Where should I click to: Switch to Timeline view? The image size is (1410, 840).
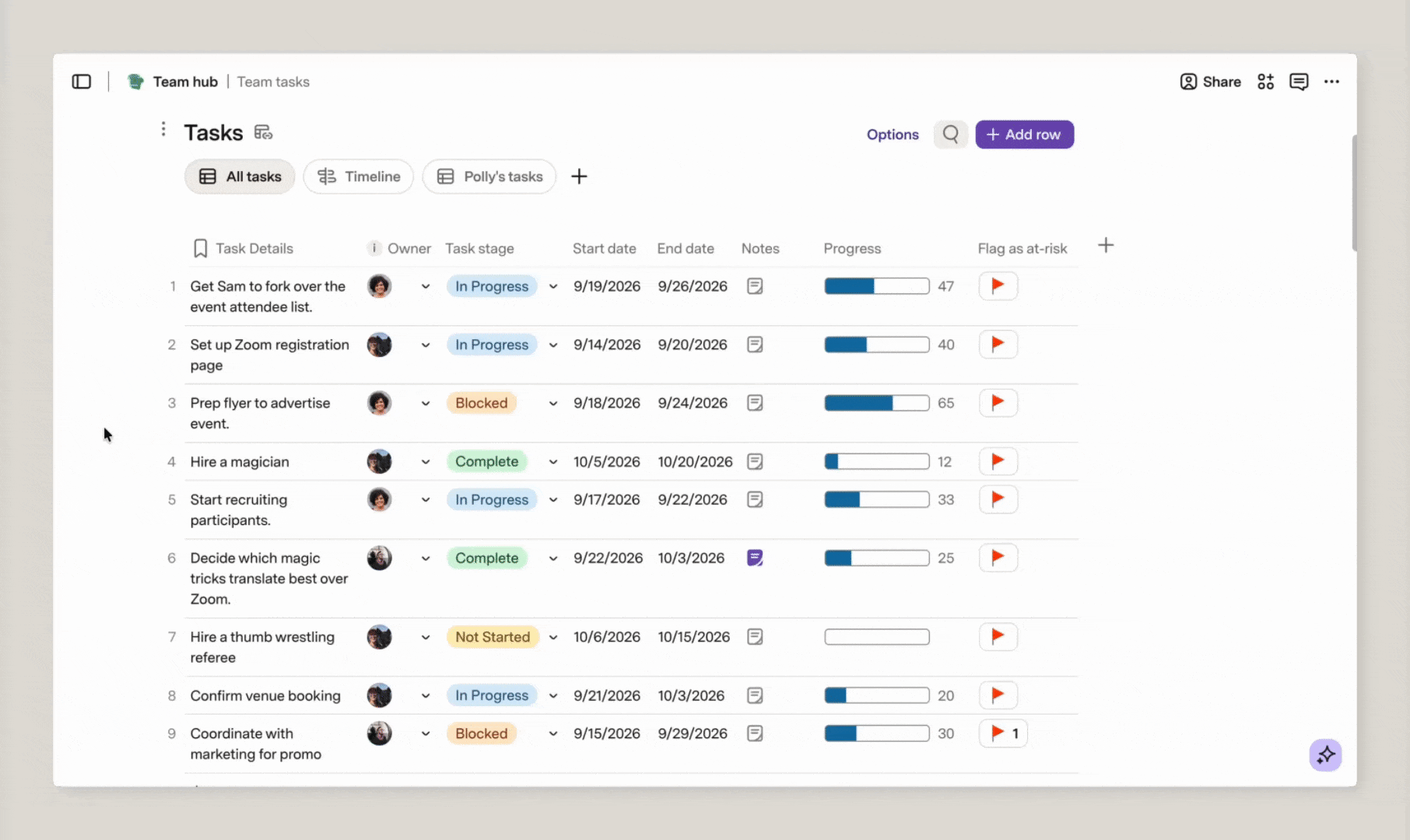[x=359, y=177]
